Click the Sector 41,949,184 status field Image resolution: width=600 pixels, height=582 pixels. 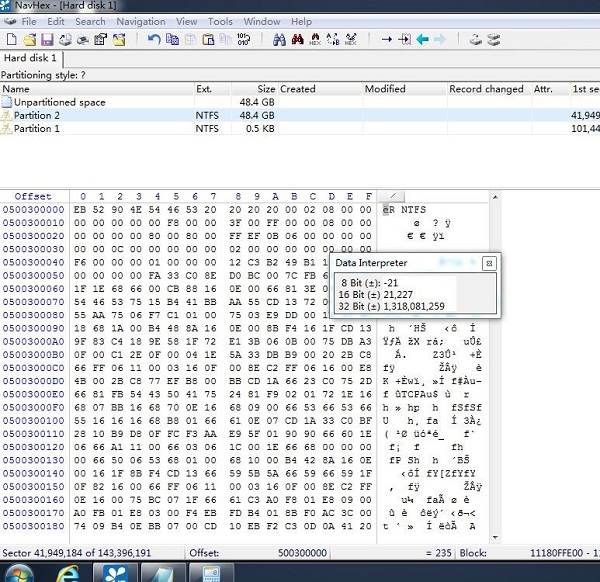(77, 553)
